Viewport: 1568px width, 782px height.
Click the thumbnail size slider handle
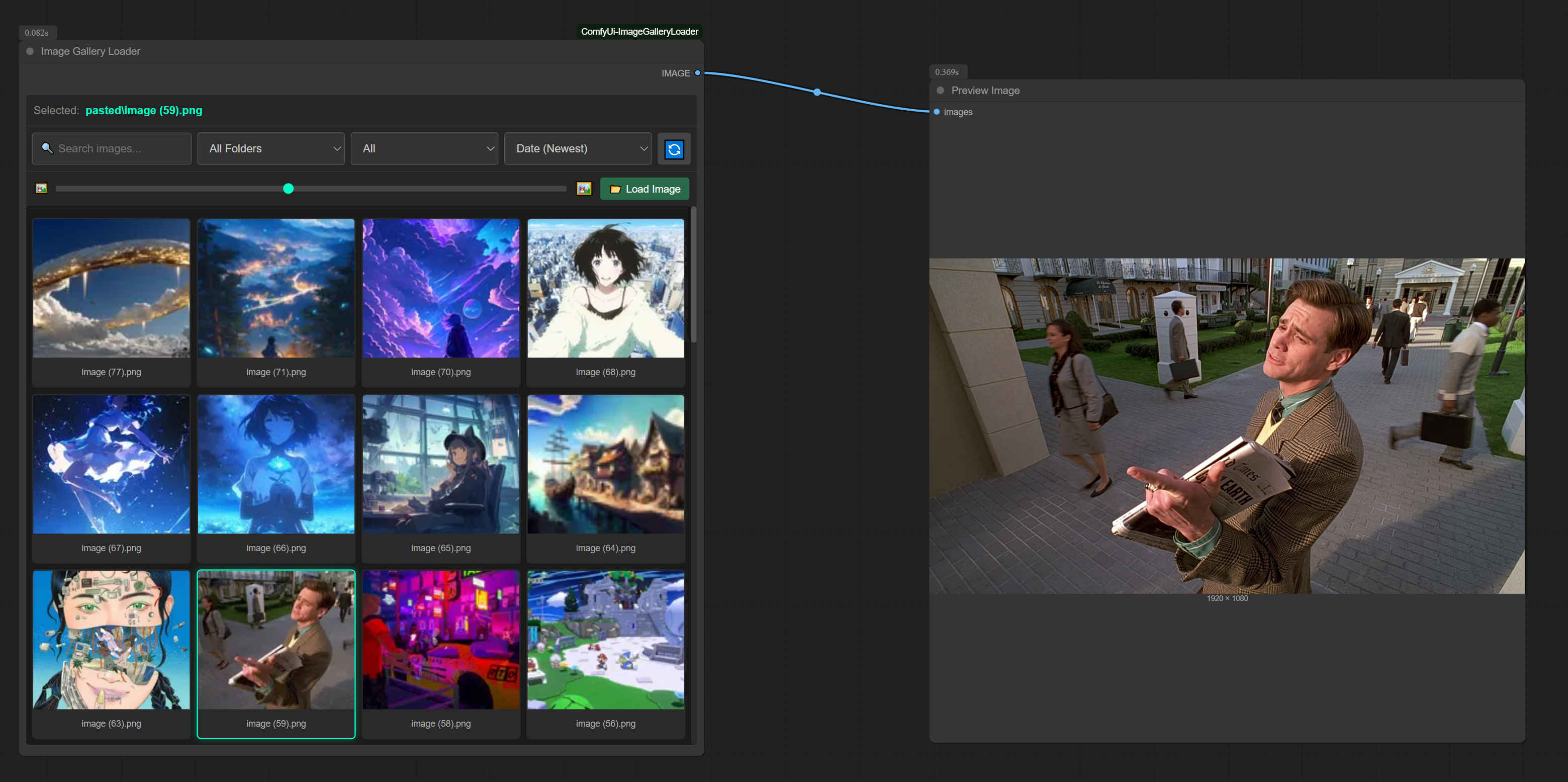coord(289,189)
